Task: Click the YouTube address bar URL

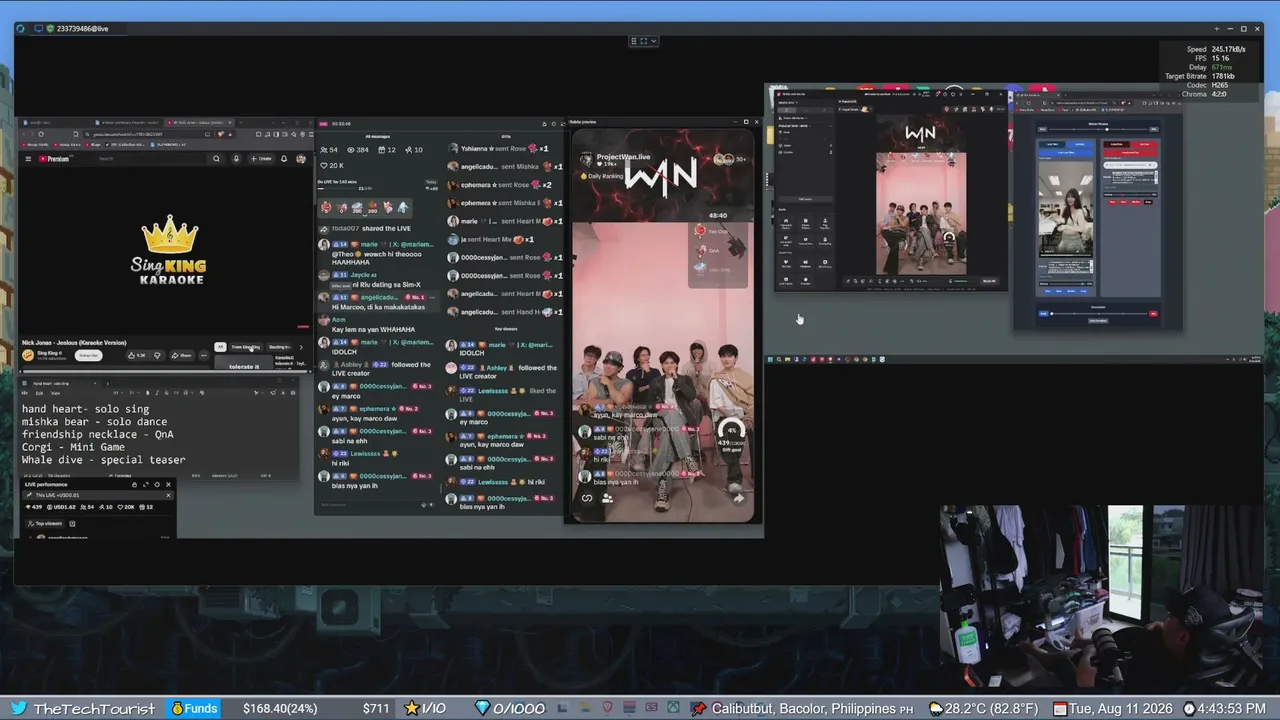Action: (x=127, y=134)
